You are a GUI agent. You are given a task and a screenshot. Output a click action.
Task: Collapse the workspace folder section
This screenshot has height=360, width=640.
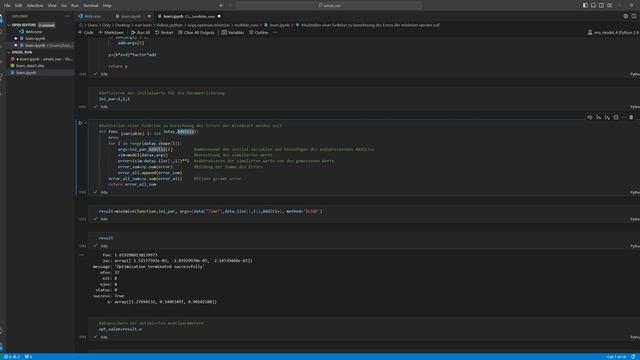click(22, 52)
